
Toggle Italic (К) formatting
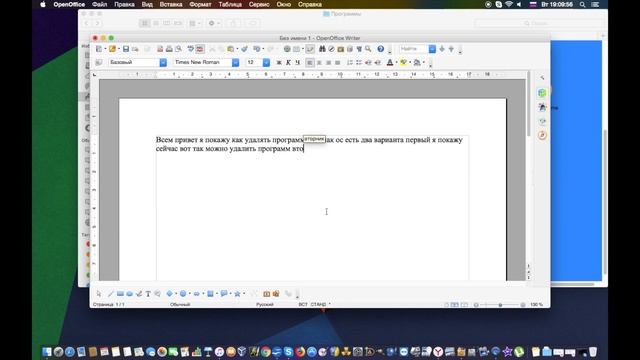pyautogui.click(x=288, y=62)
